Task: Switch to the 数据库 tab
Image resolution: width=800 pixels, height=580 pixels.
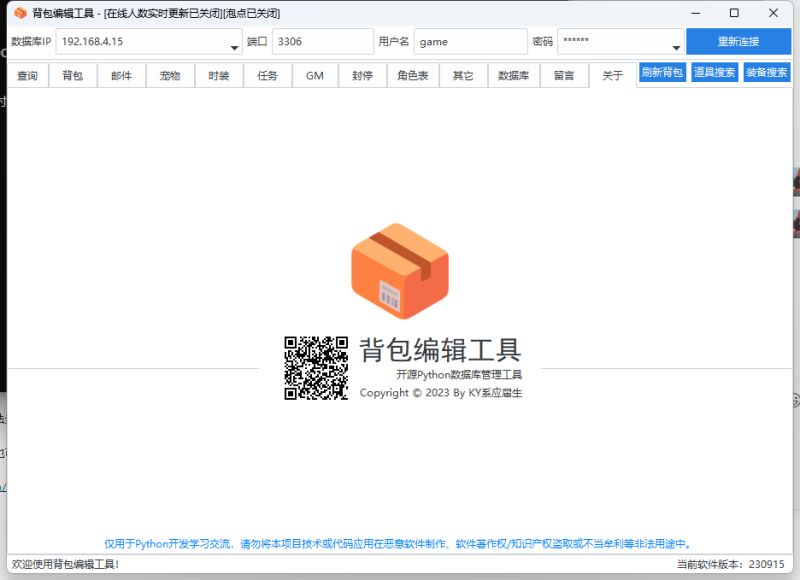Action: click(513, 74)
